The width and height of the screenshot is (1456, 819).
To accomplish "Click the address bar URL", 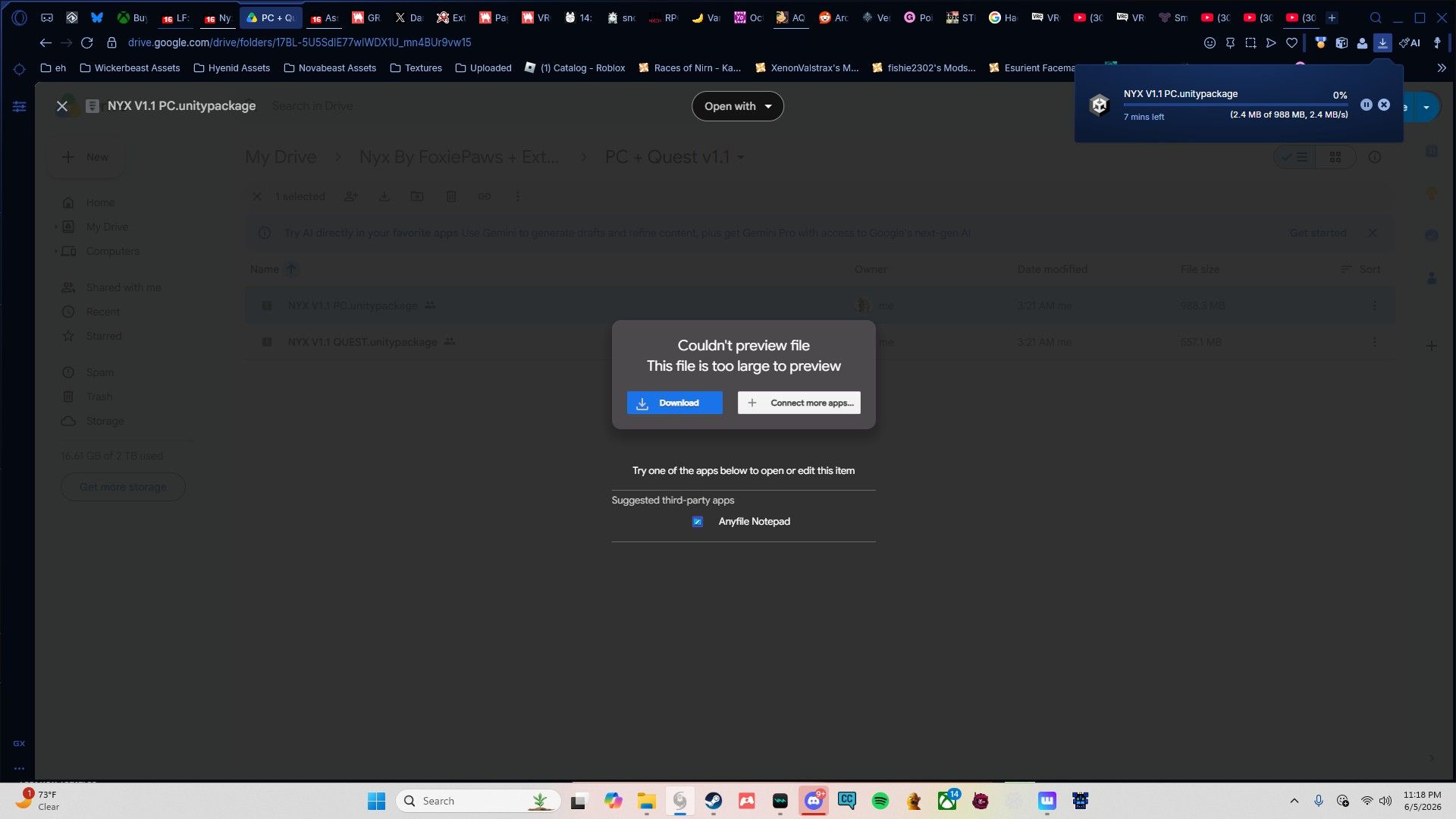I will [300, 43].
